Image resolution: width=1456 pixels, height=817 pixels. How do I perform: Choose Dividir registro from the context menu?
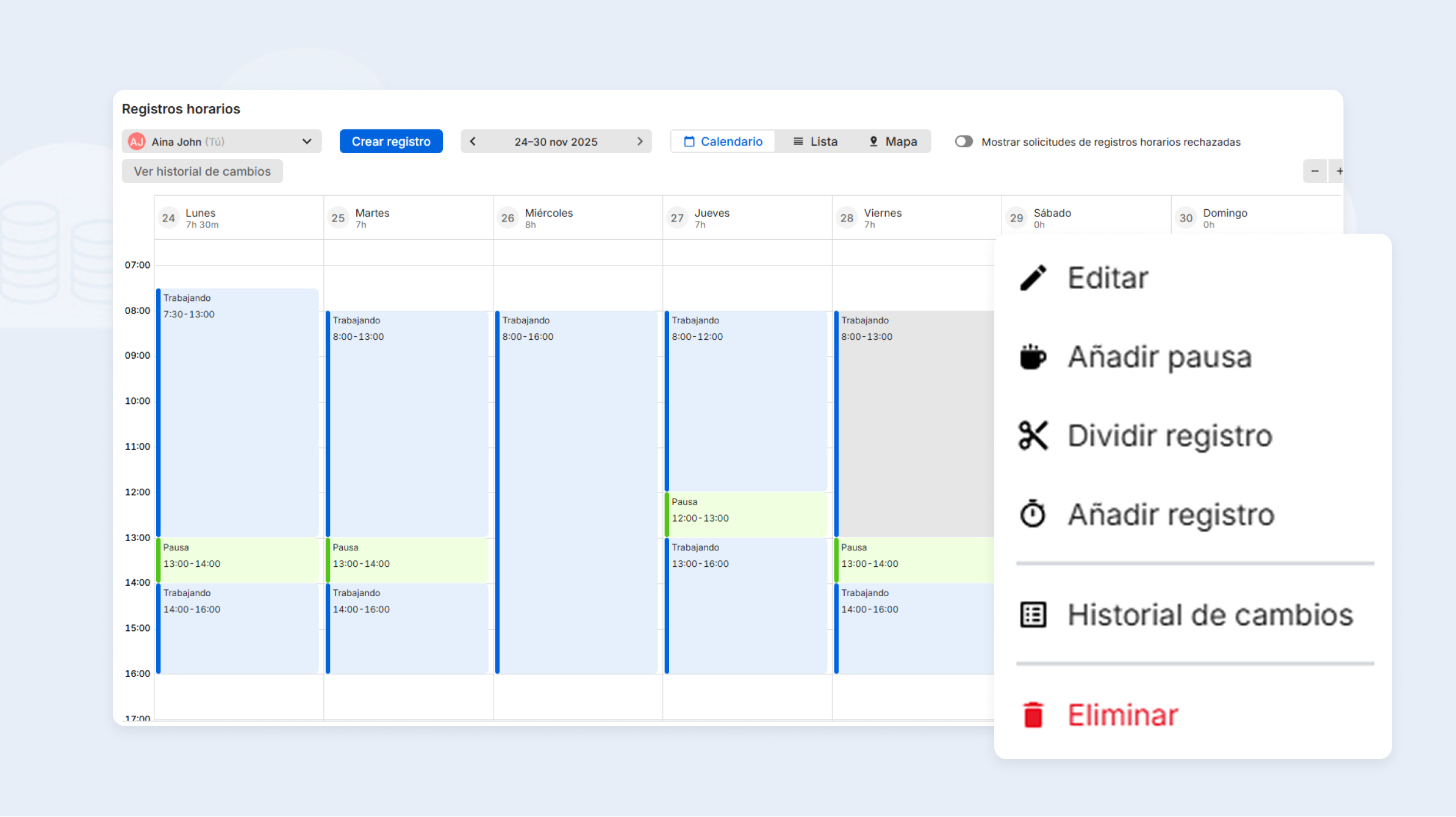[1169, 435]
